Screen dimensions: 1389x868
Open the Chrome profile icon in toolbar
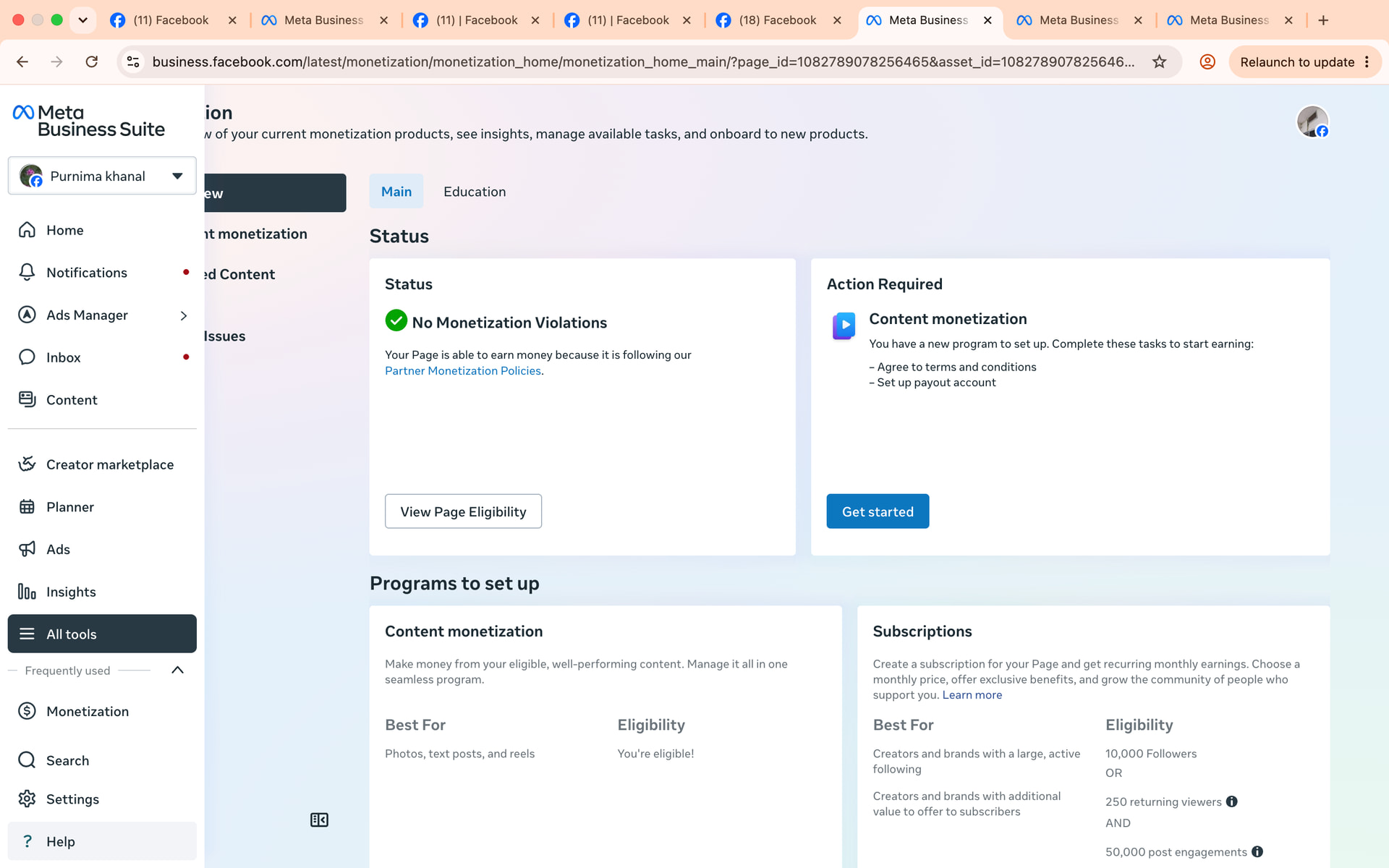(1207, 61)
